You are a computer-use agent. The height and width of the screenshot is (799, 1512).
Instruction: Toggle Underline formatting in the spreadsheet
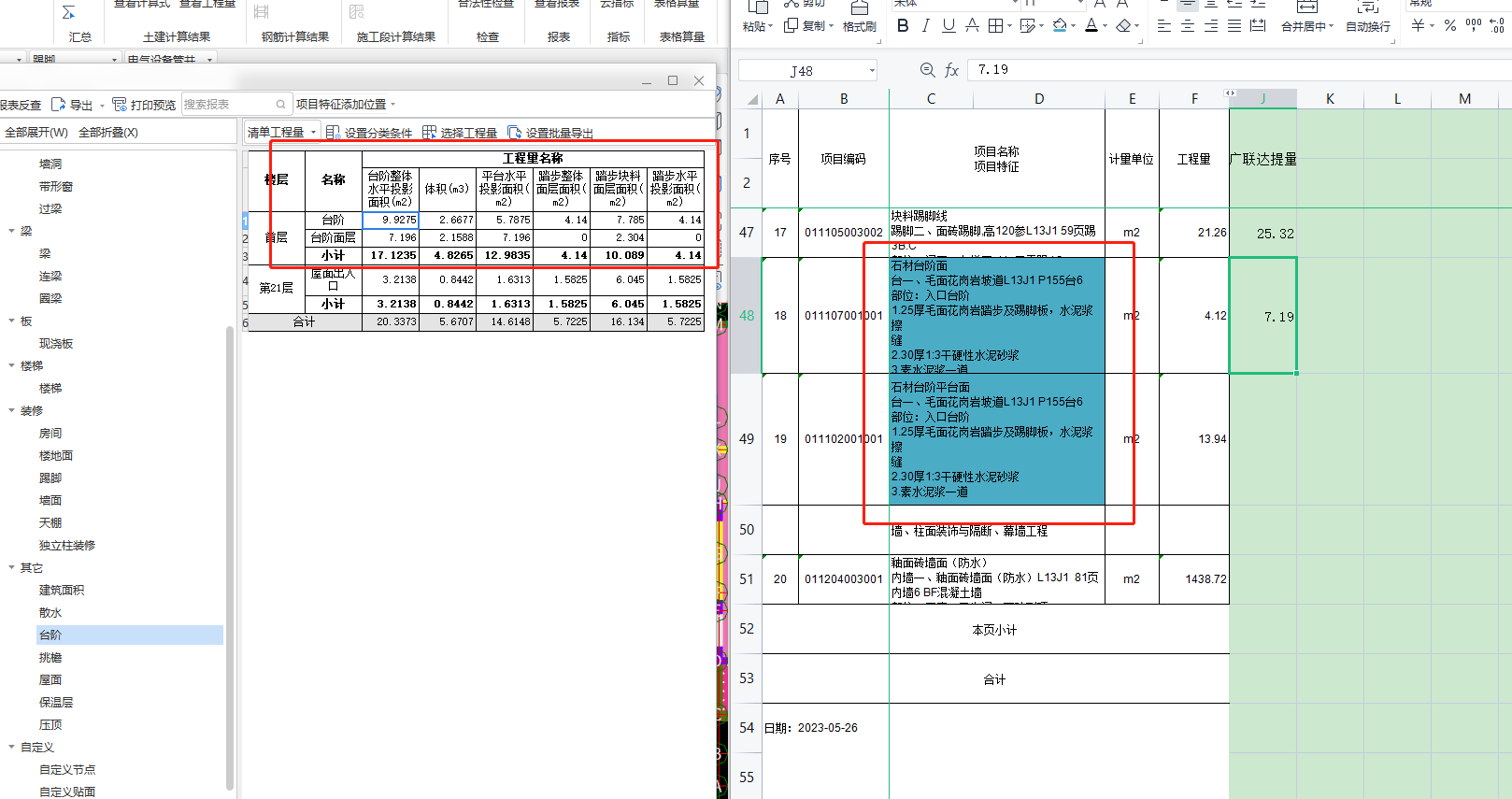point(949,26)
